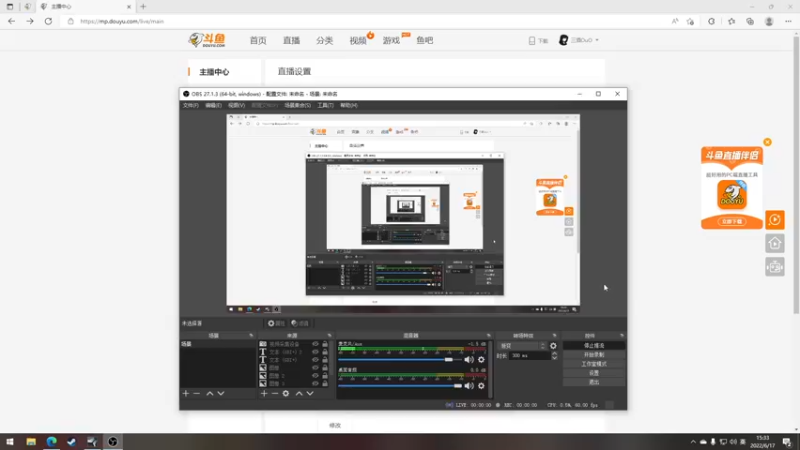Open 麦克风/Aux audio settings gear
This screenshot has height=450, width=800.
[481, 360]
